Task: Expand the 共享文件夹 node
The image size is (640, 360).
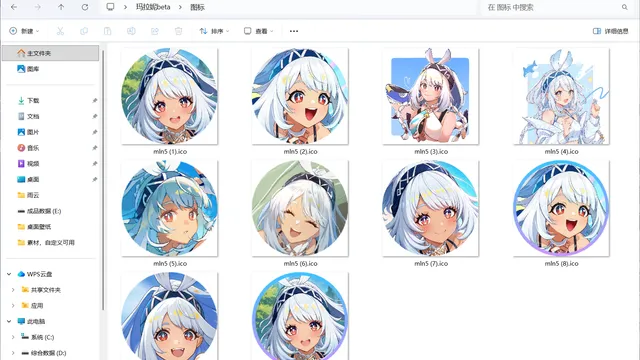Action: 13,290
